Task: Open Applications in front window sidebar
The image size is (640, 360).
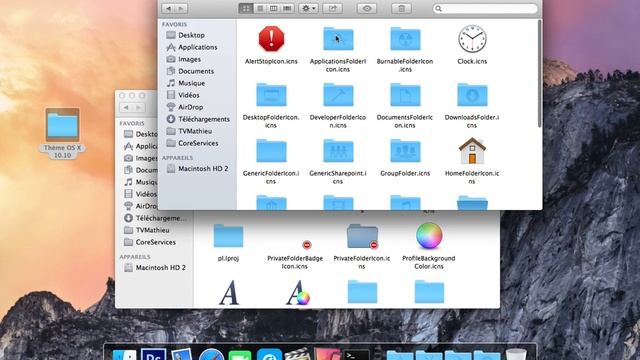Action: pyautogui.click(x=197, y=47)
